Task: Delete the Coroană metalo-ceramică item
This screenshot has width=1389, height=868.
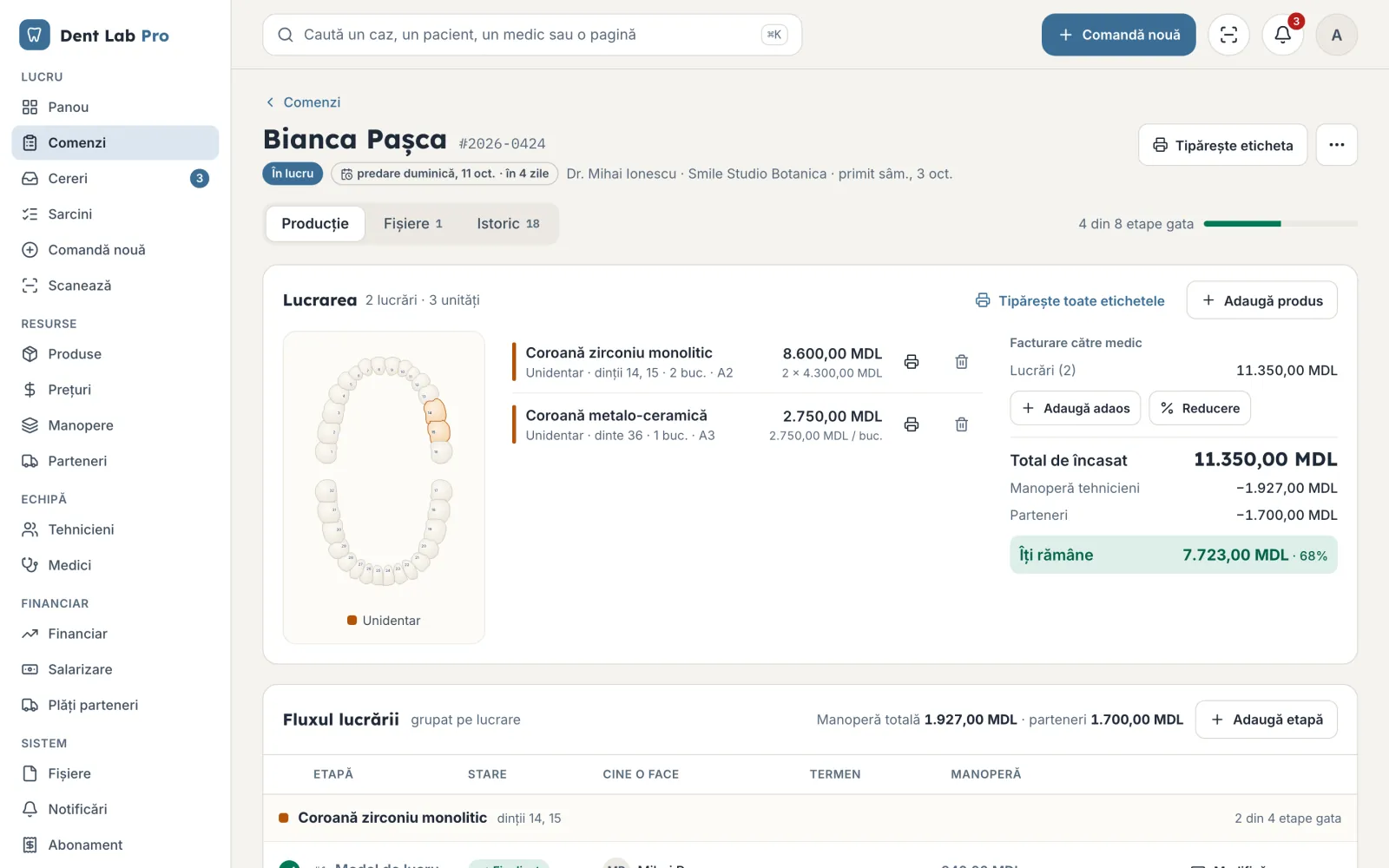Action: pyautogui.click(x=962, y=424)
